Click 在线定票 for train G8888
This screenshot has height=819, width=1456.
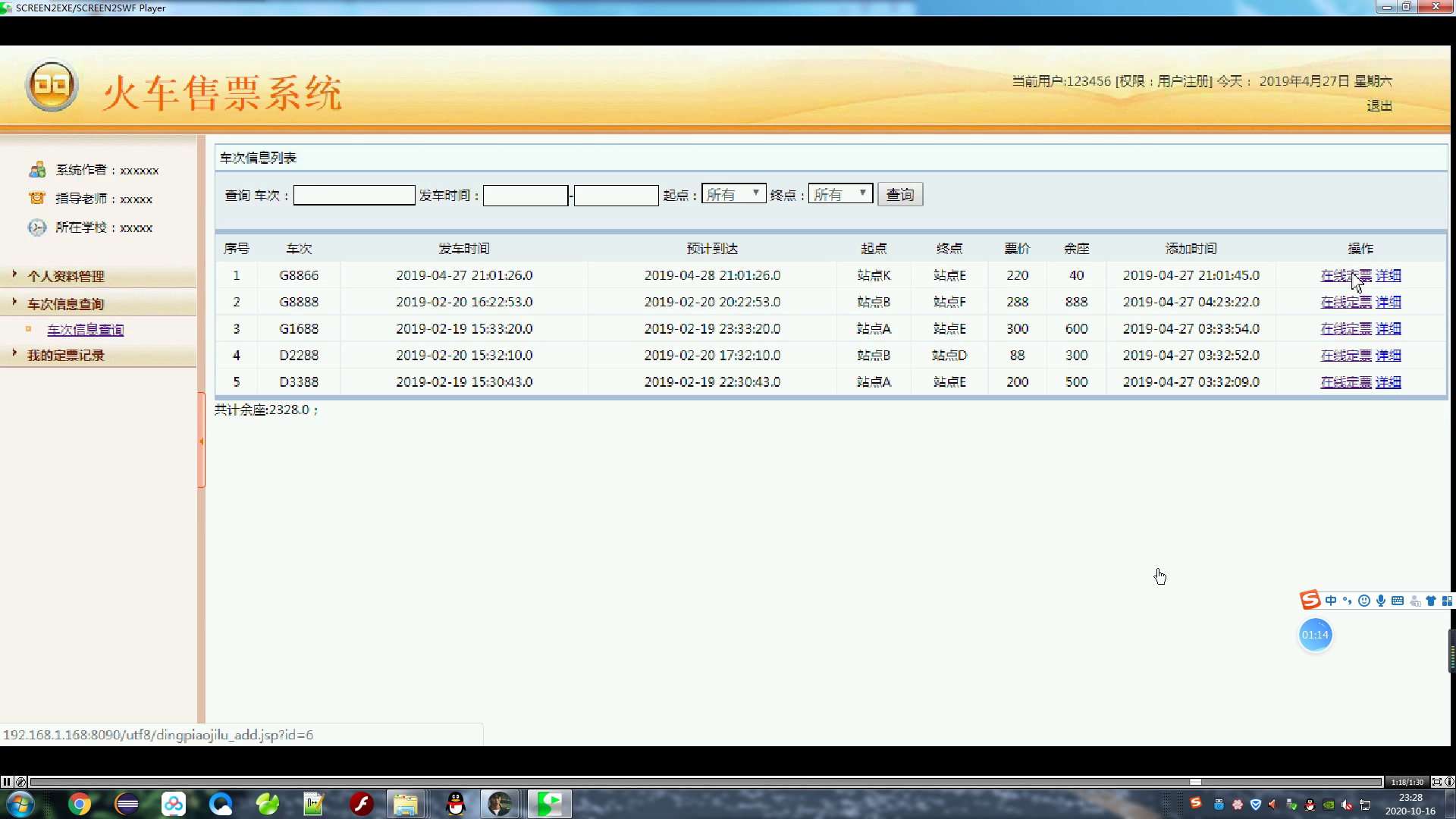1346,303
